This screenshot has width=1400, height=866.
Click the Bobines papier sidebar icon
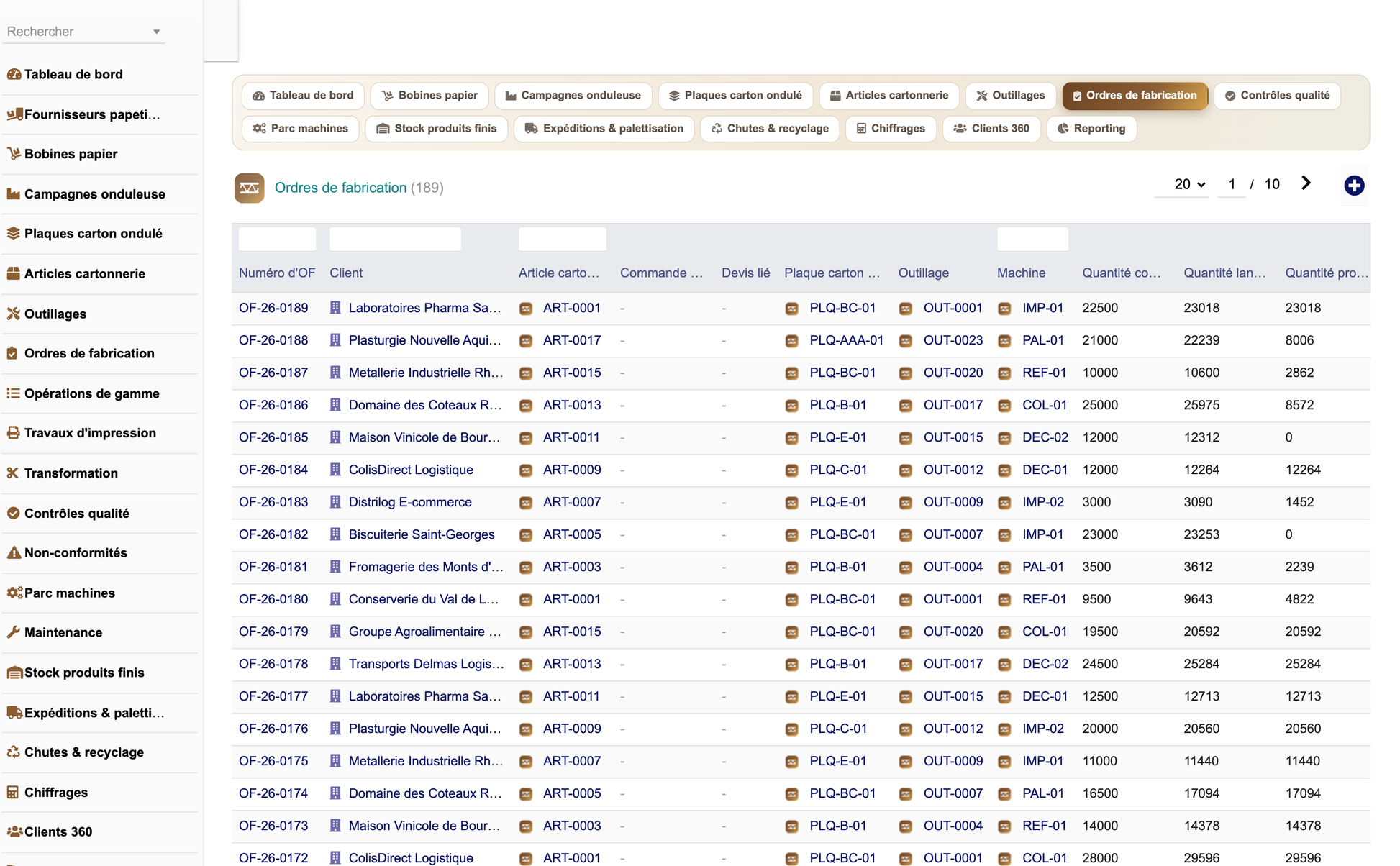click(14, 154)
